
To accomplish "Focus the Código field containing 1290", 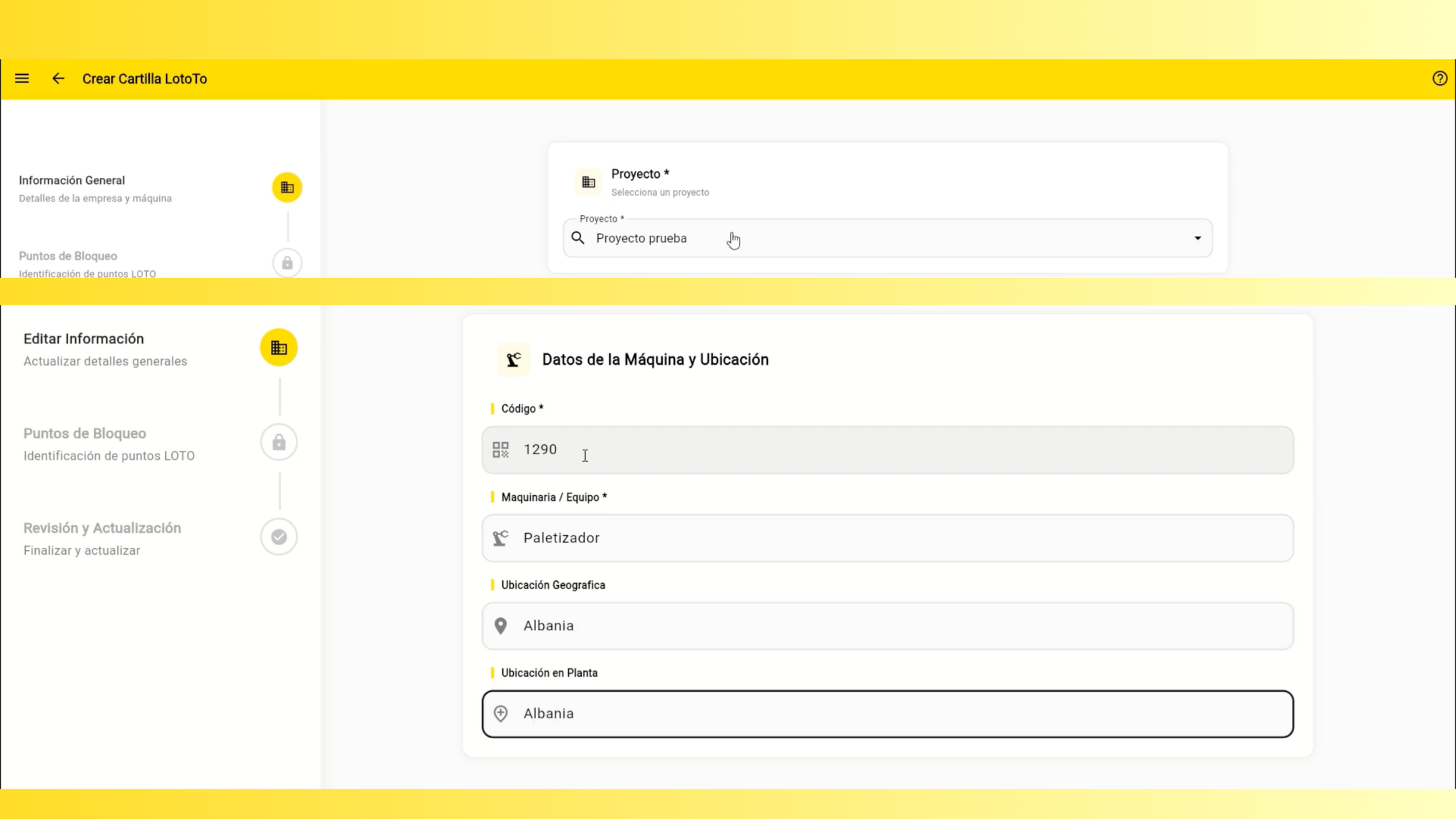I will (x=888, y=450).
